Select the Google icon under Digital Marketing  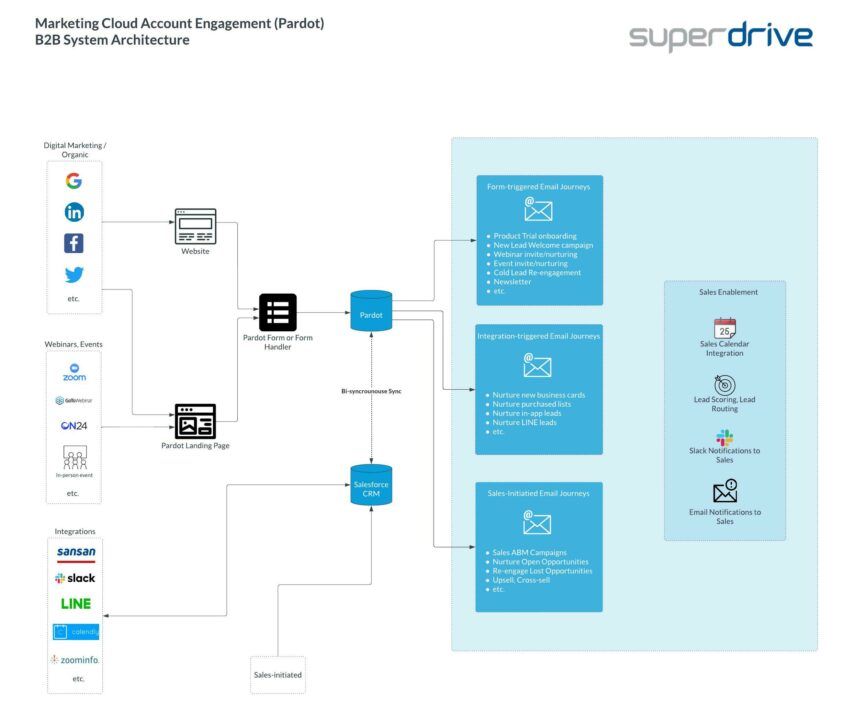tap(74, 181)
